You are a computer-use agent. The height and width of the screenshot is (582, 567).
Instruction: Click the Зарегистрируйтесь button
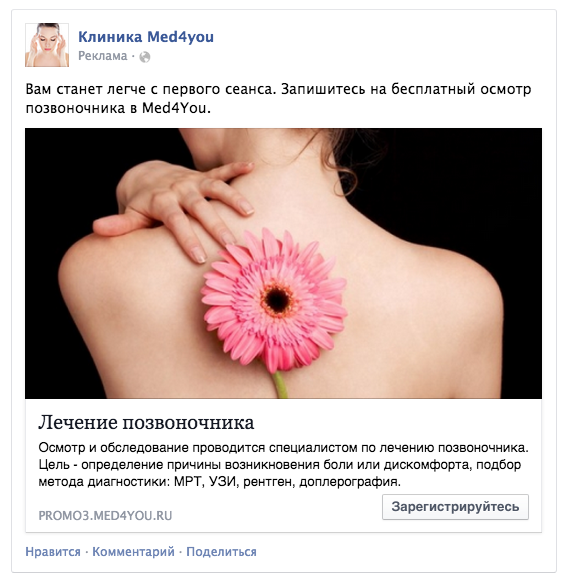455,507
